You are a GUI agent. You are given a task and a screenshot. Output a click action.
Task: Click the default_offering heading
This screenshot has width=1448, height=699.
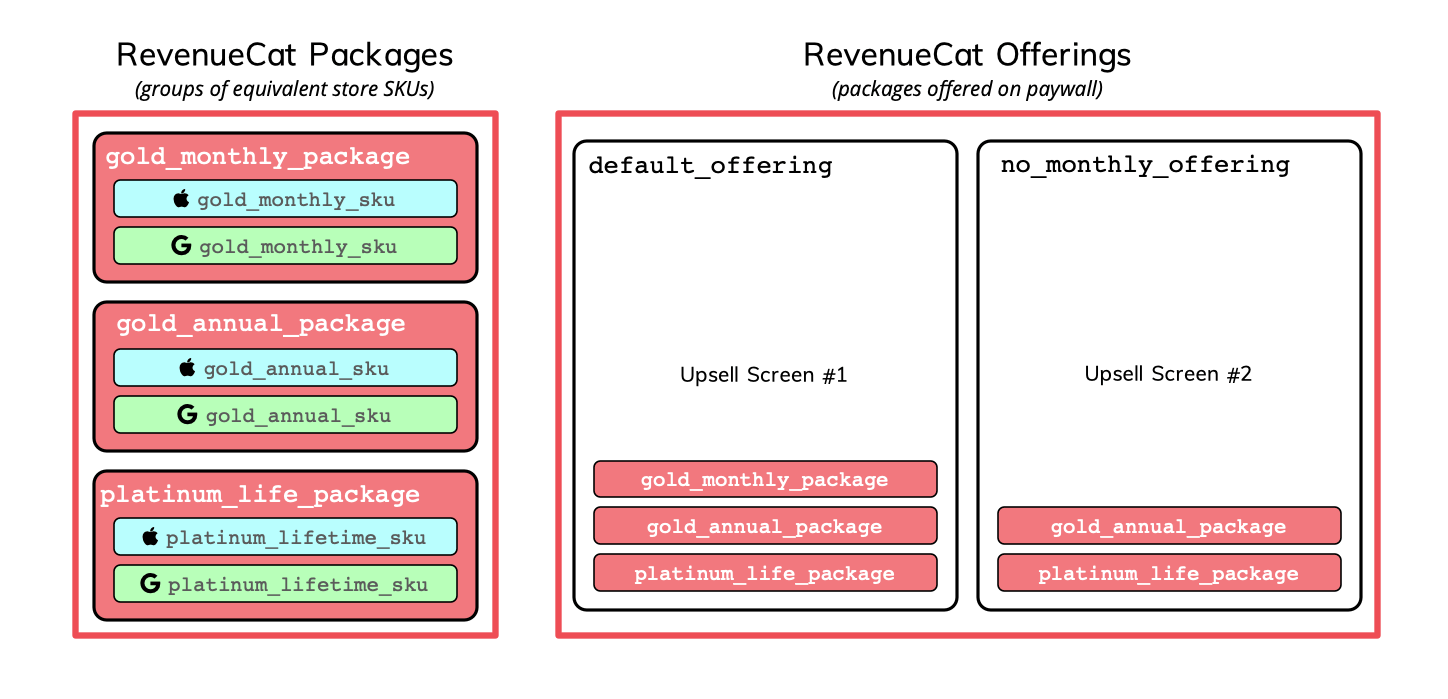(710, 165)
